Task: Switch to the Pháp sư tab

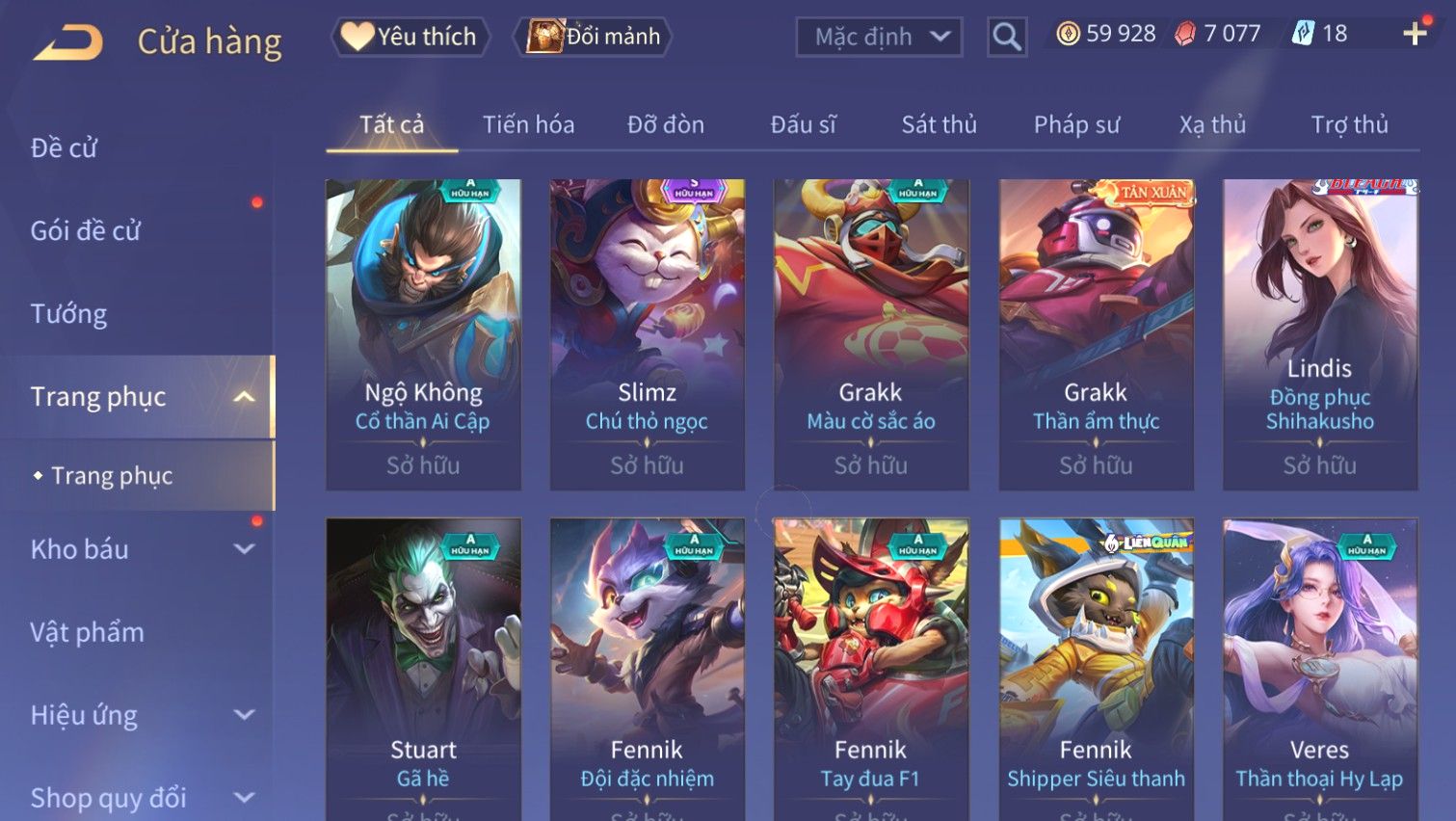Action: point(1076,124)
